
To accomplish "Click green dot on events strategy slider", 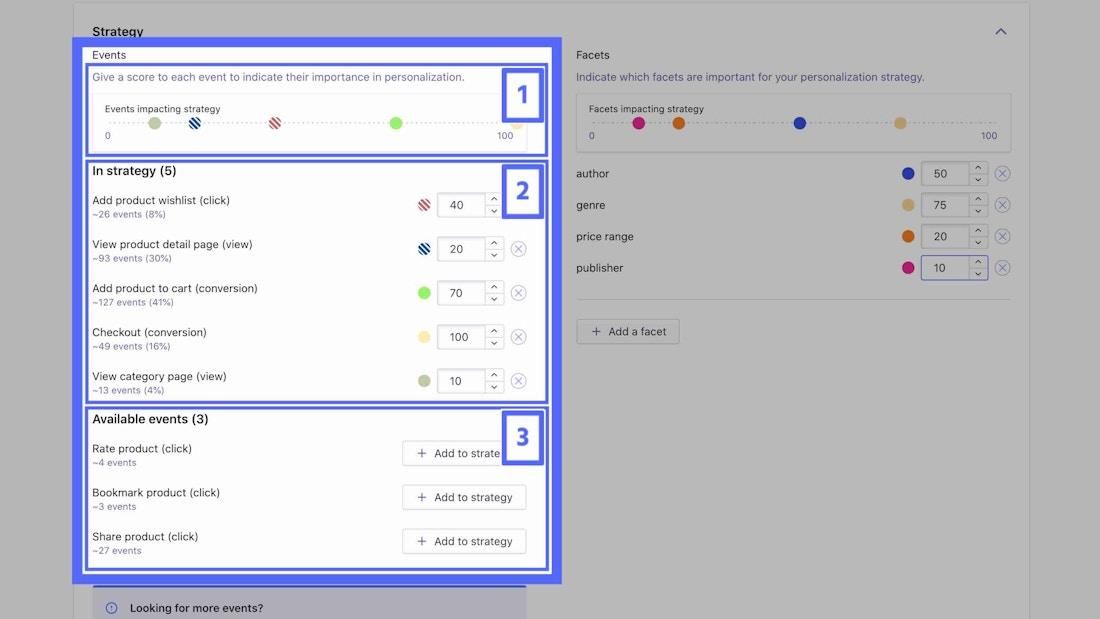I will (396, 124).
